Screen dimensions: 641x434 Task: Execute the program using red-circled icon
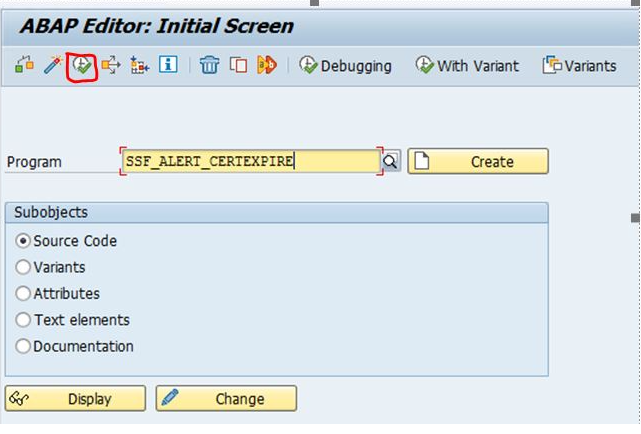[x=80, y=66]
